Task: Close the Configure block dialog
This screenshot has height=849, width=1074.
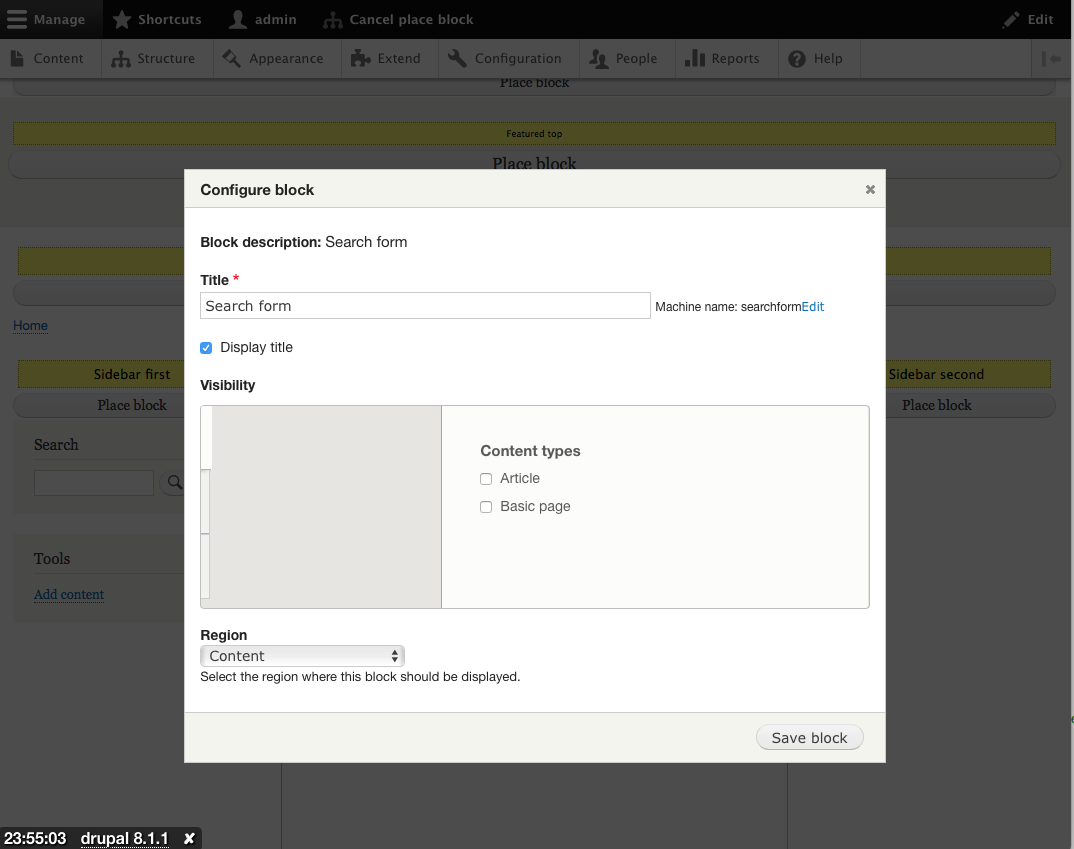Action: click(870, 190)
